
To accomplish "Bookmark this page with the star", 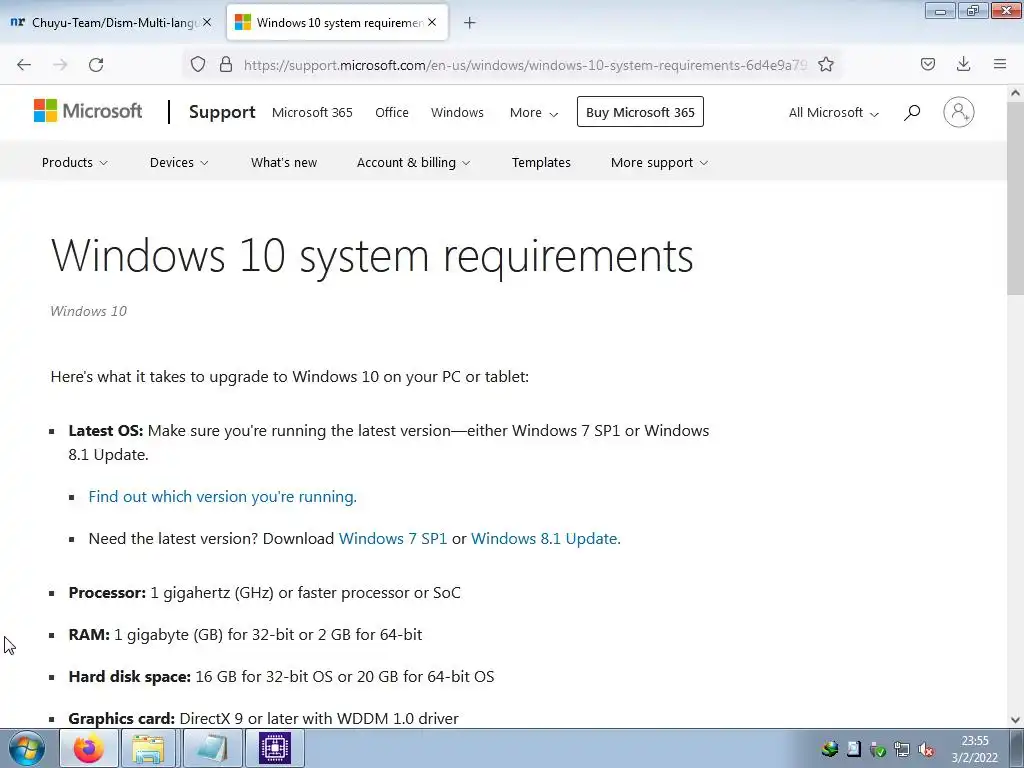I will 826,64.
